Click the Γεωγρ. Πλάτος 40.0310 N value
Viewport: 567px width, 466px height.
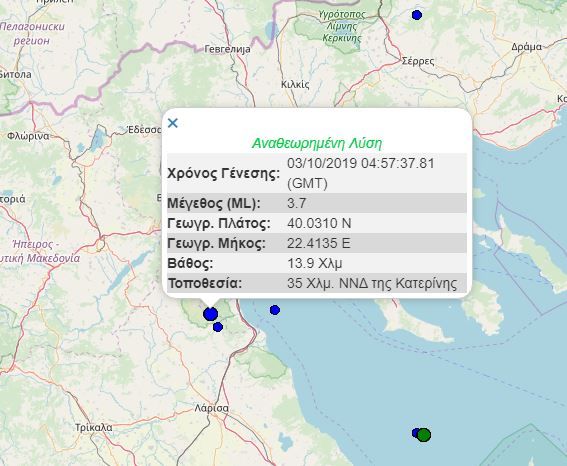(319, 223)
